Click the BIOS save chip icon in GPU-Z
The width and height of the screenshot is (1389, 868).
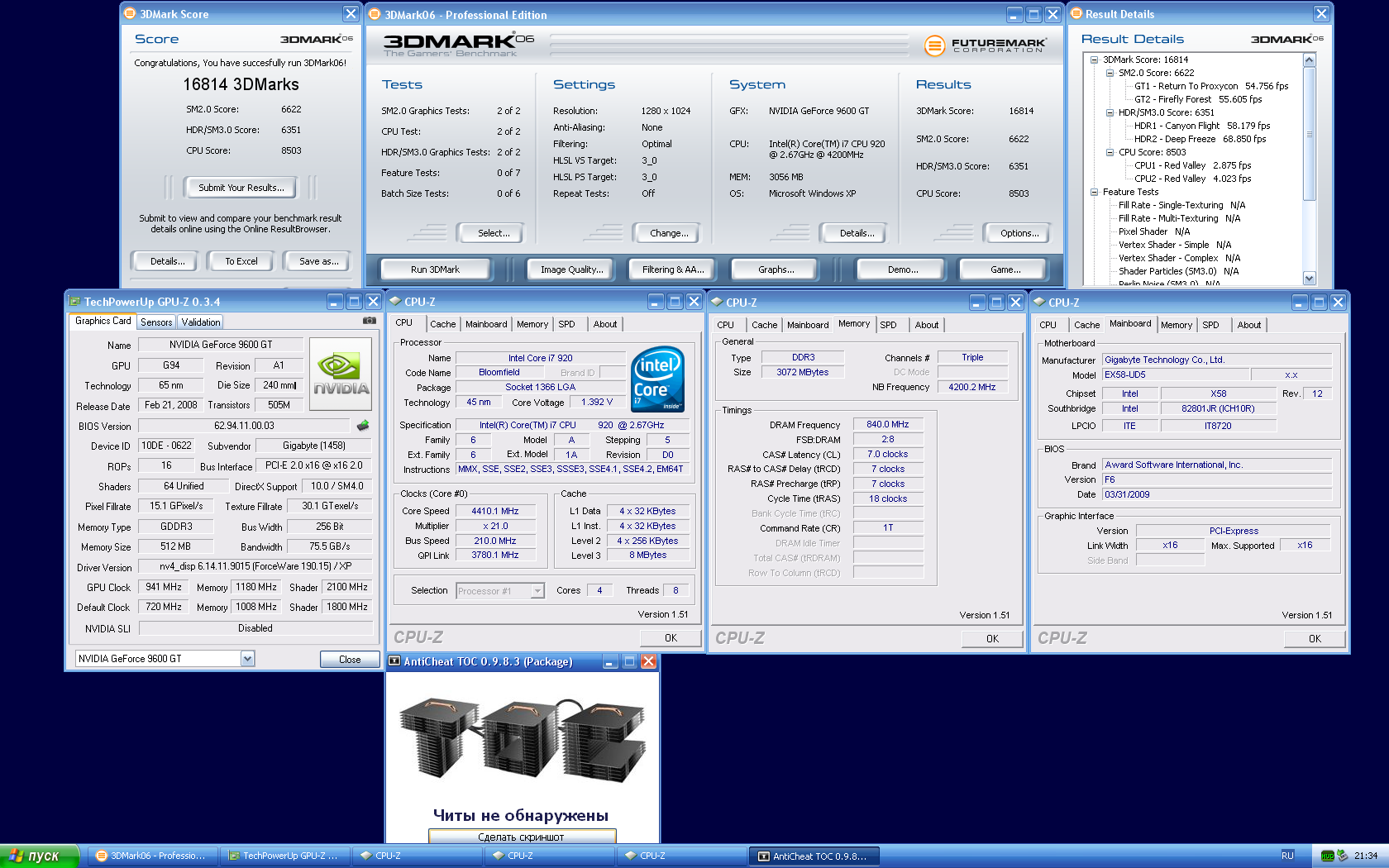click(362, 426)
